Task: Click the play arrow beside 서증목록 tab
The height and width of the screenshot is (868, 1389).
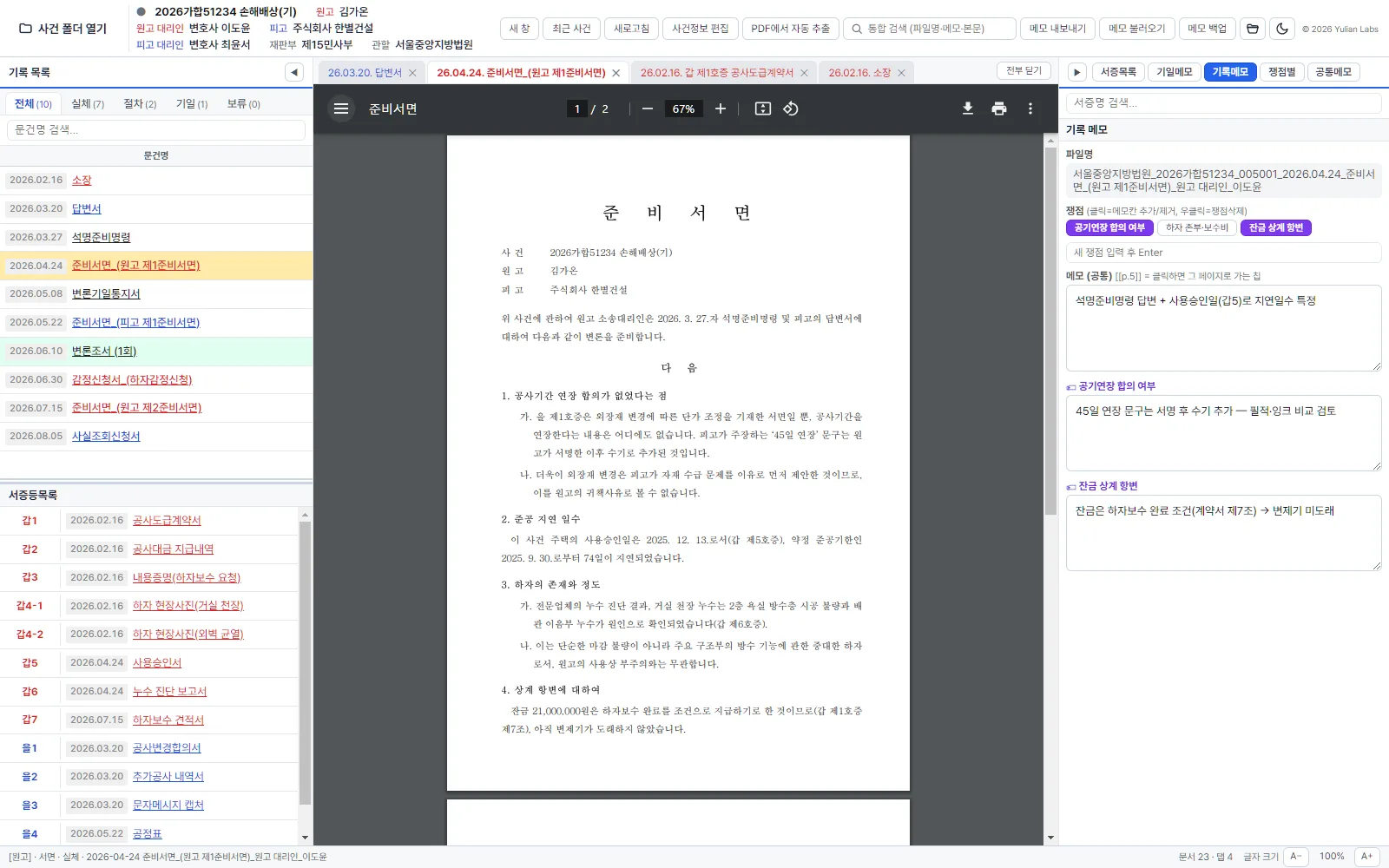Action: 1076,72
